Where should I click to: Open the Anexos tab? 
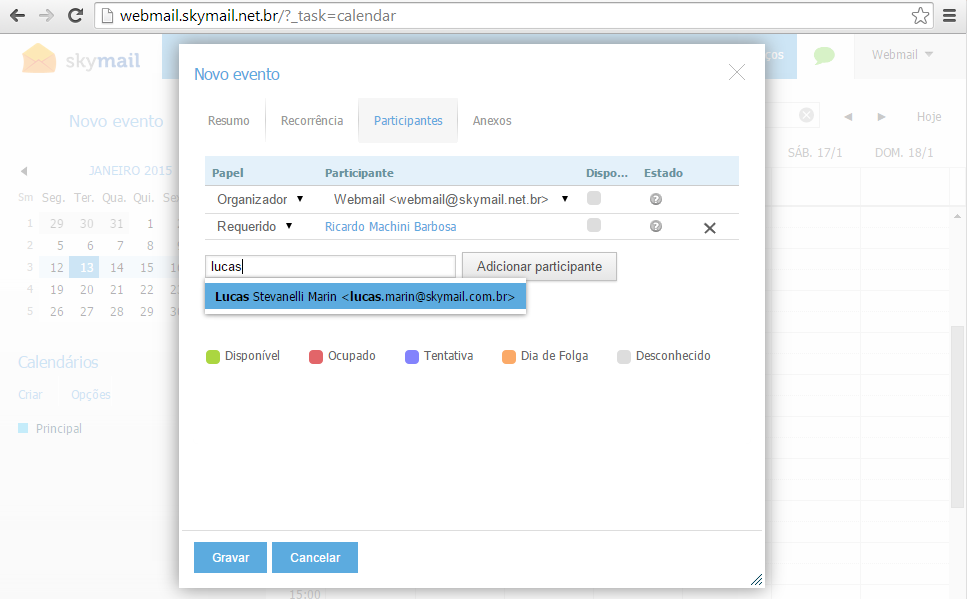[492, 120]
